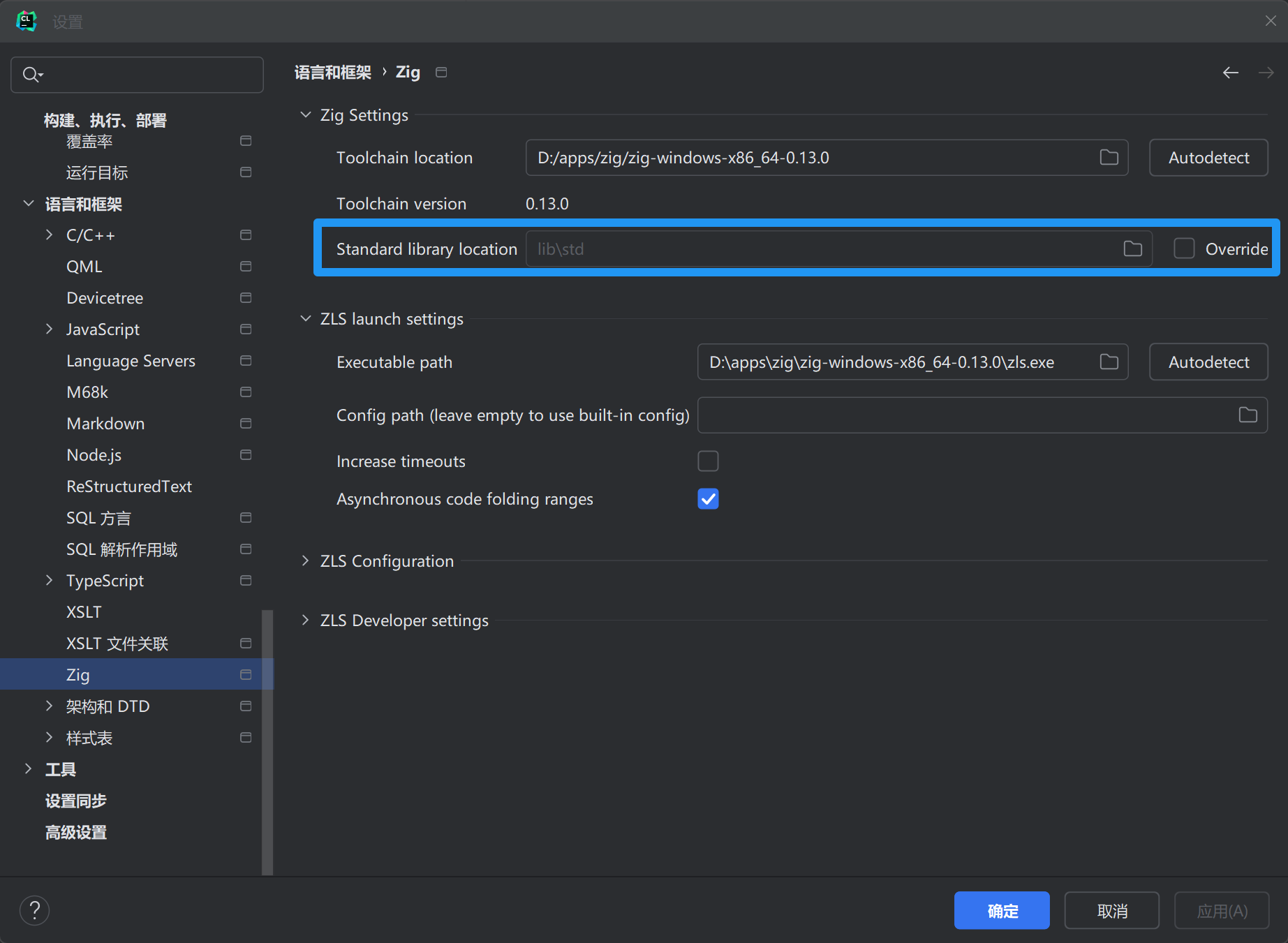Image resolution: width=1288 pixels, height=943 pixels.
Task: Expand the TypeScript tree node
Action: tap(49, 581)
